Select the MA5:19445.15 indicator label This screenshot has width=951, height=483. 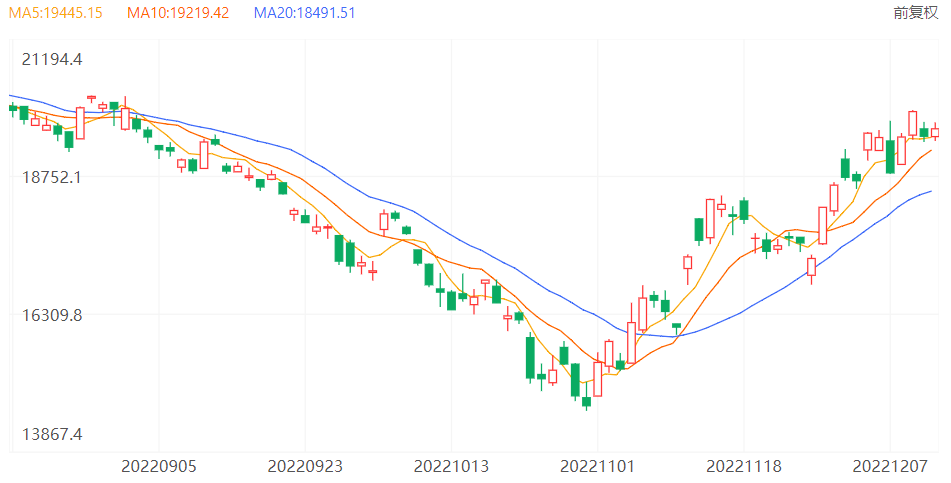(55, 13)
